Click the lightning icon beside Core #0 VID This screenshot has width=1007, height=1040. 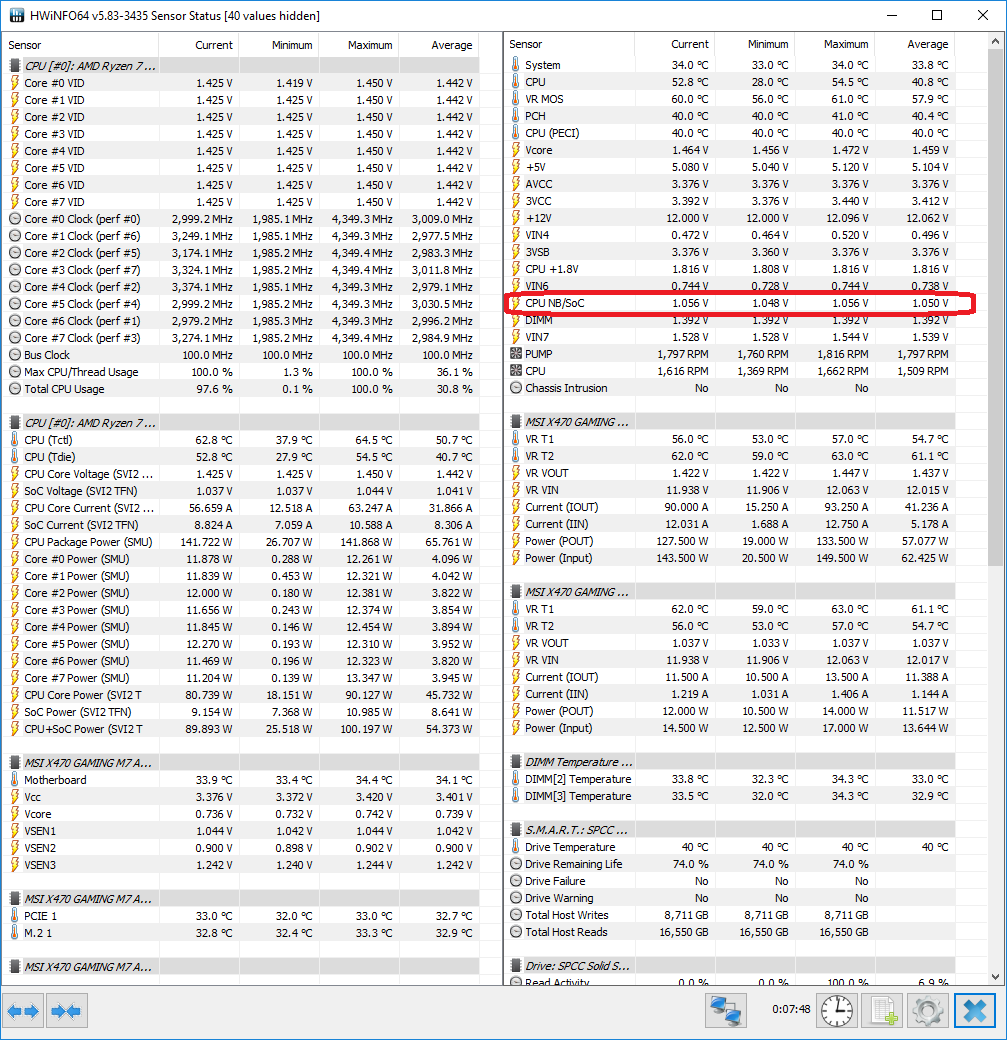click(x=15, y=83)
